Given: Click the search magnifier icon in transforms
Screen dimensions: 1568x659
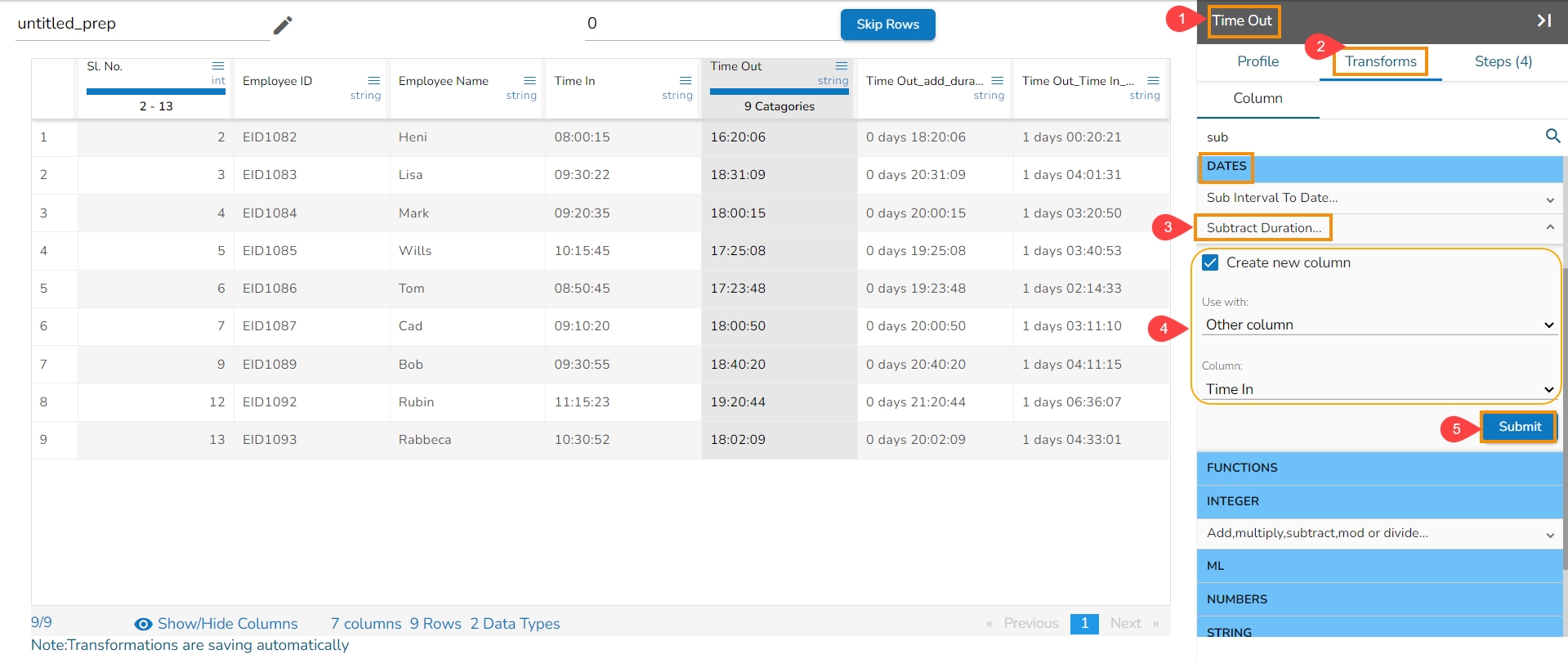Looking at the screenshot, I should click(x=1553, y=136).
